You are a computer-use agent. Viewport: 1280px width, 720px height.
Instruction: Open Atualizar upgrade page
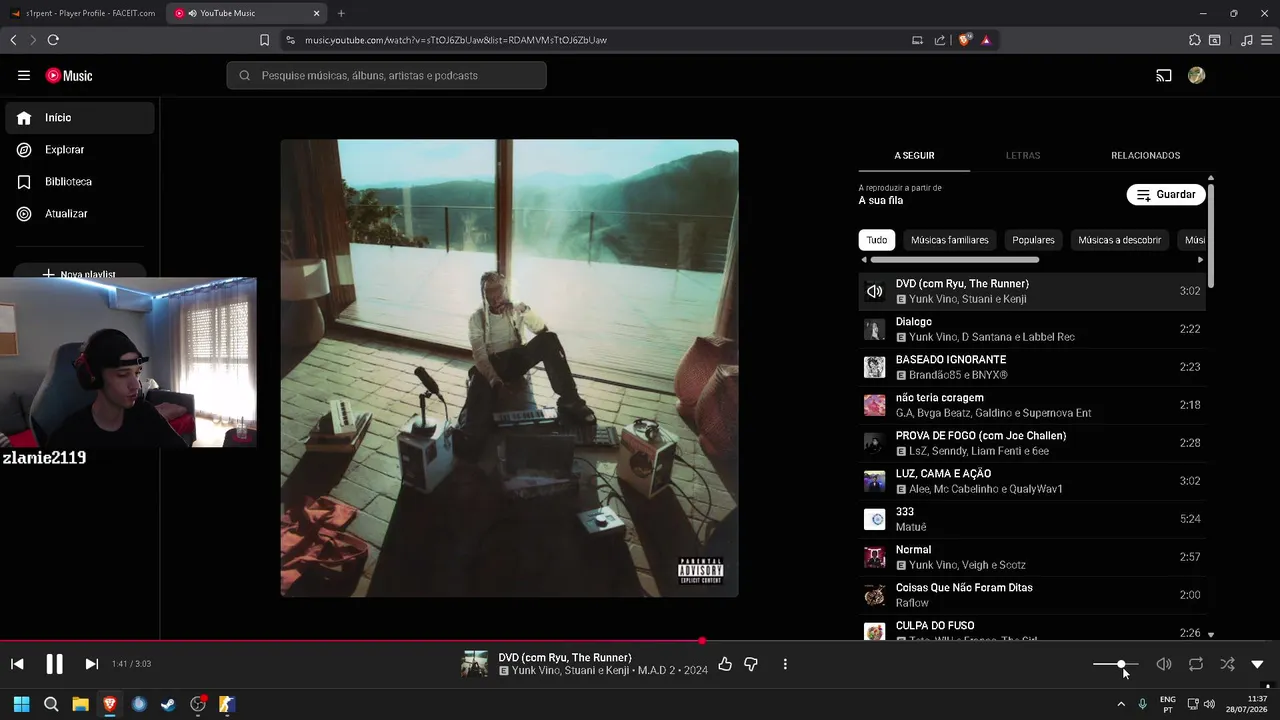point(80,213)
